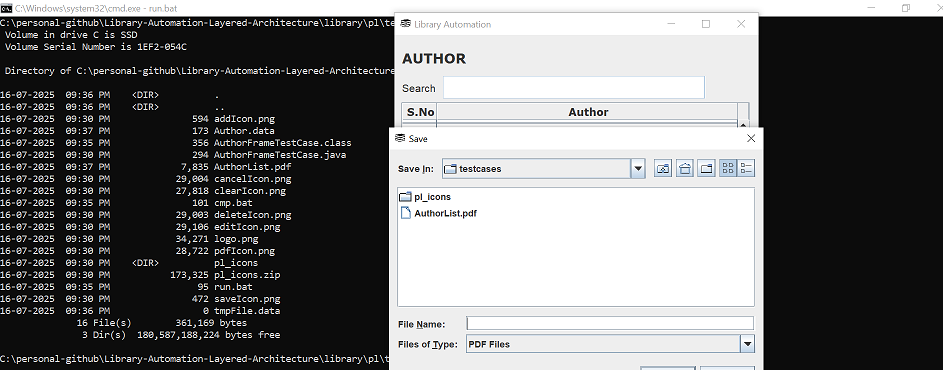Select AuthorList.pdf in the Save dialog file list

coord(438,213)
